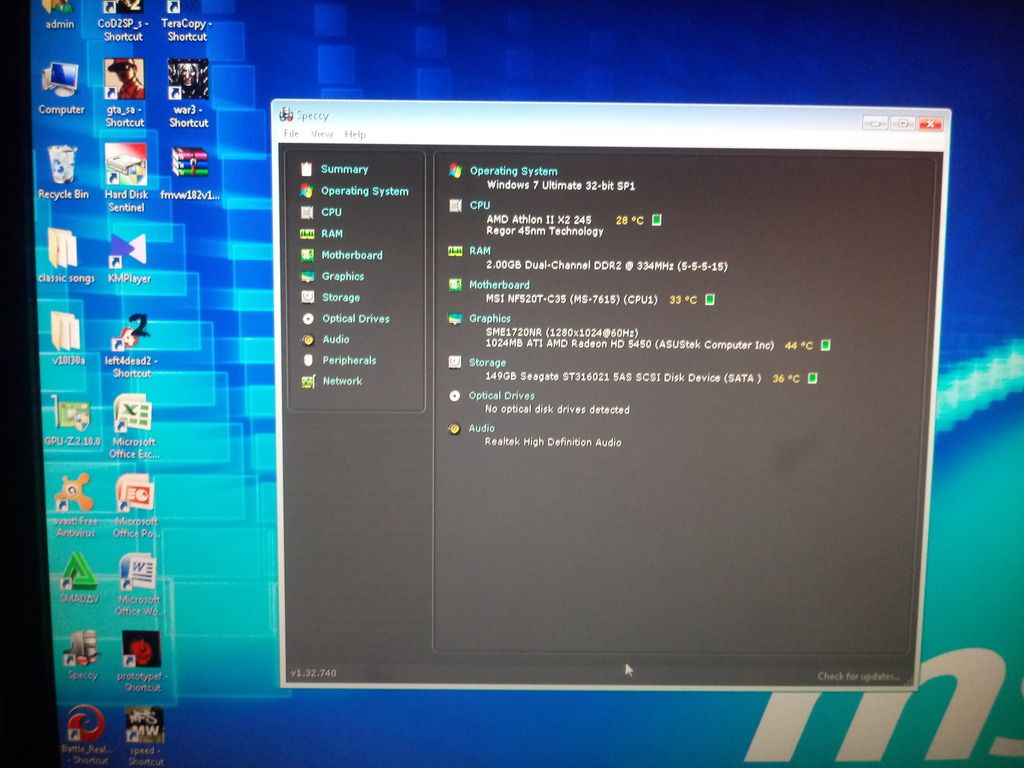The height and width of the screenshot is (768, 1024).
Task: Click 'Windows 7 Ultimate 32-bit SP1' text
Action: [x=560, y=185]
